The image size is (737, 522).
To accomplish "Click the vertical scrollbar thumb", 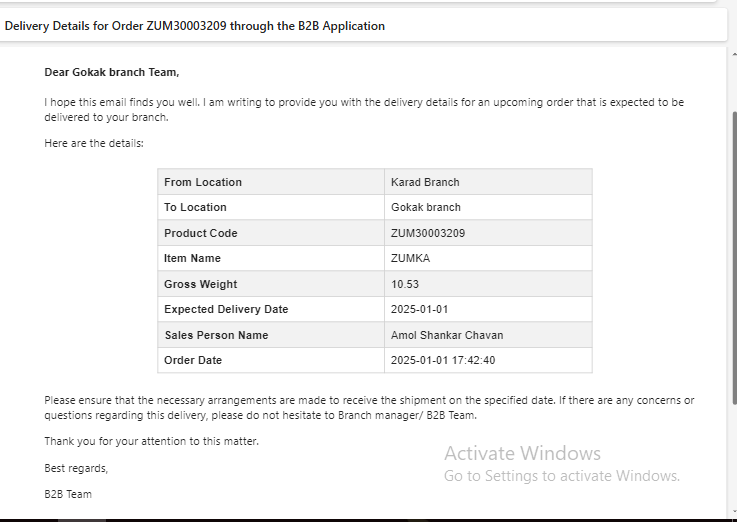I will pyautogui.click(x=734, y=257).
